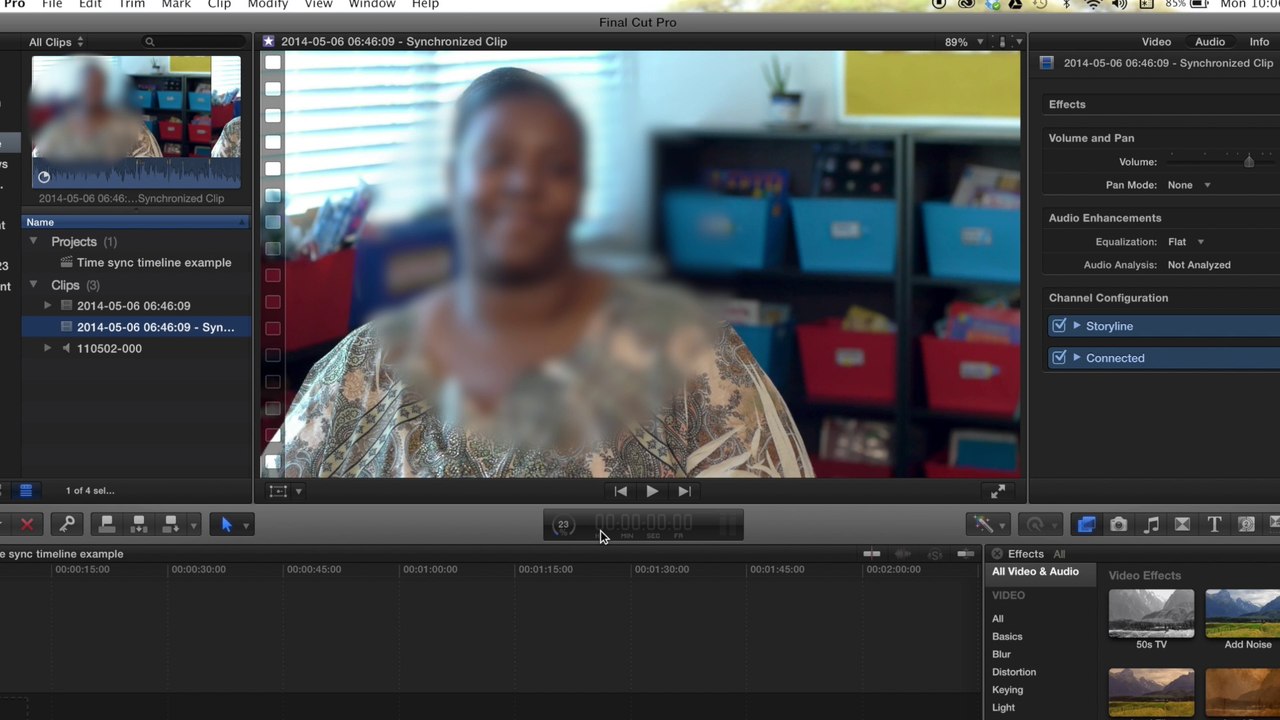Open the Edit menu

click(x=90, y=4)
